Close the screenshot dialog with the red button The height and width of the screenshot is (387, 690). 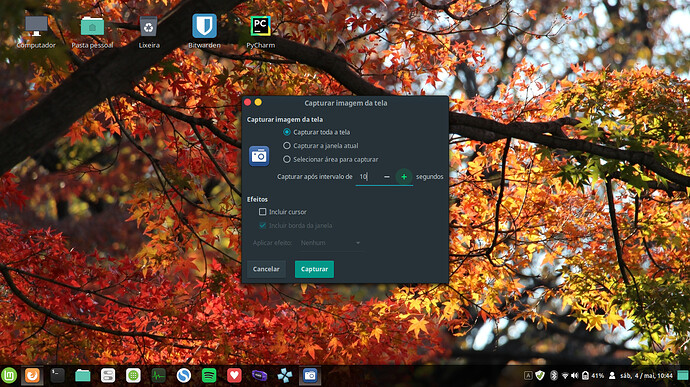247,102
